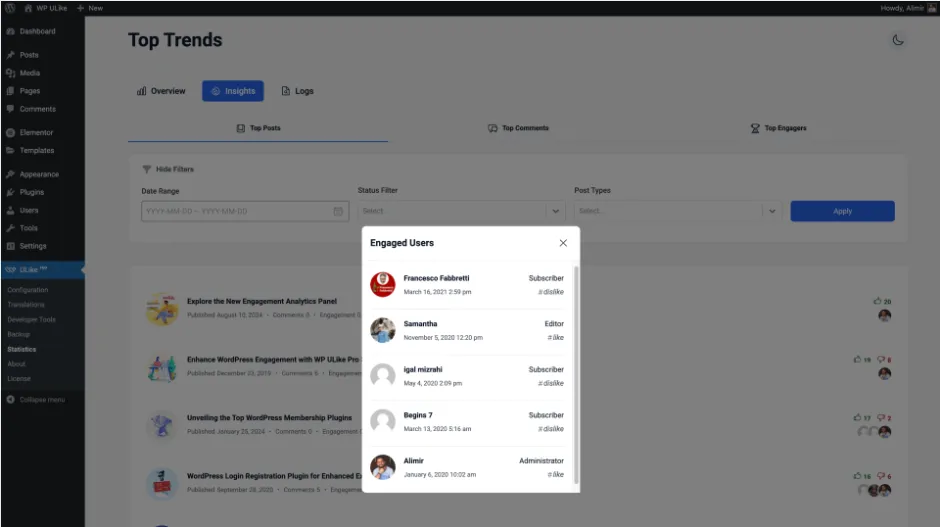Toggle dark mode with the moon icon
This screenshot has width=940, height=527.
pos(897,40)
